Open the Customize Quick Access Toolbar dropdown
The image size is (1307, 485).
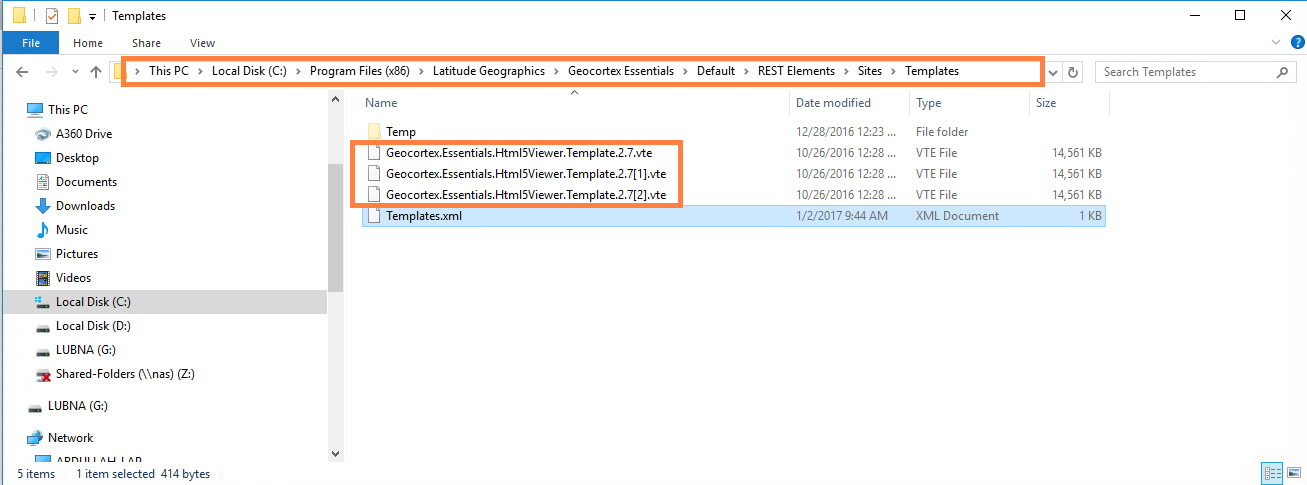click(92, 16)
